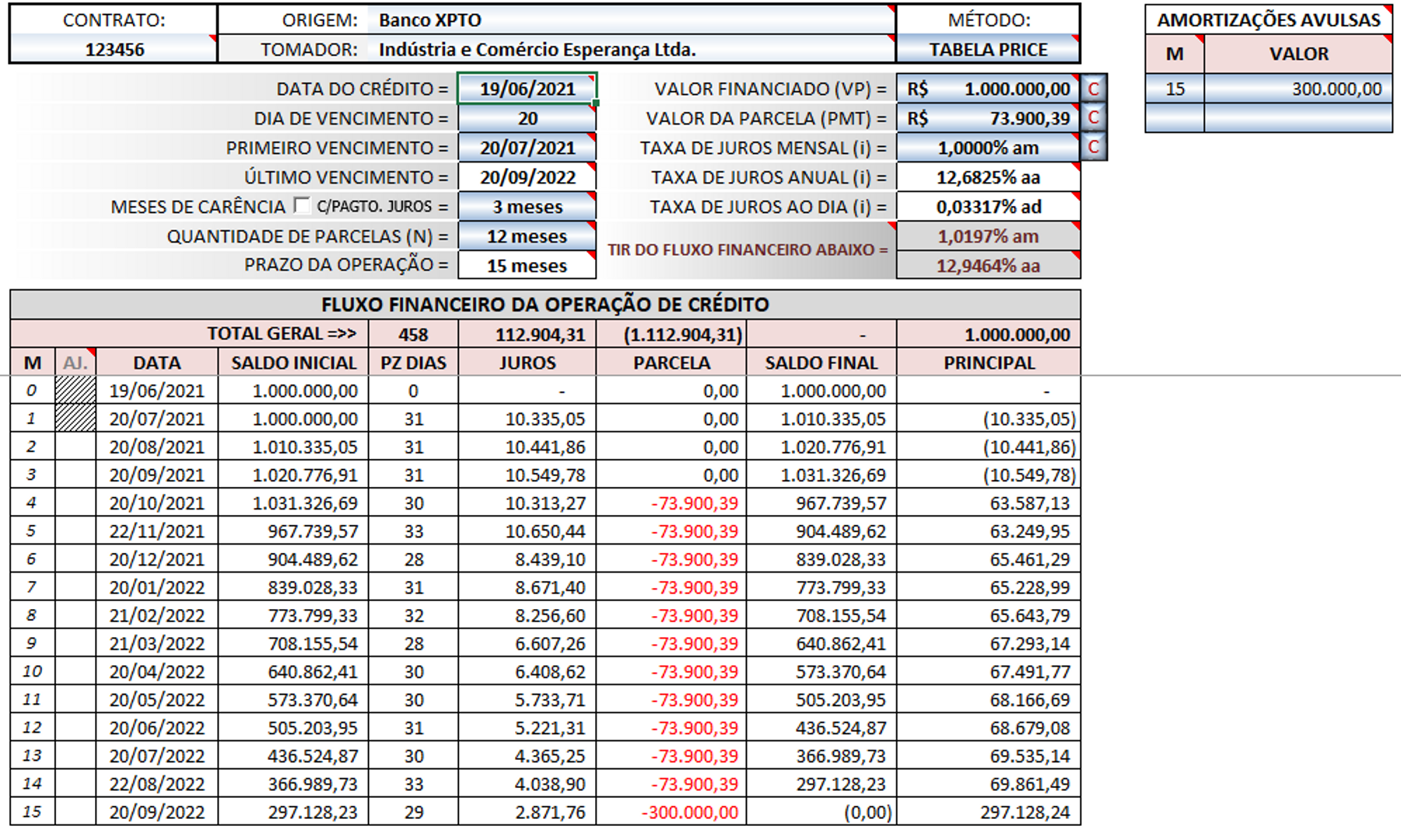1401x840 pixels.
Task: Click the C button beside Valor Financiado
Action: [x=1094, y=89]
